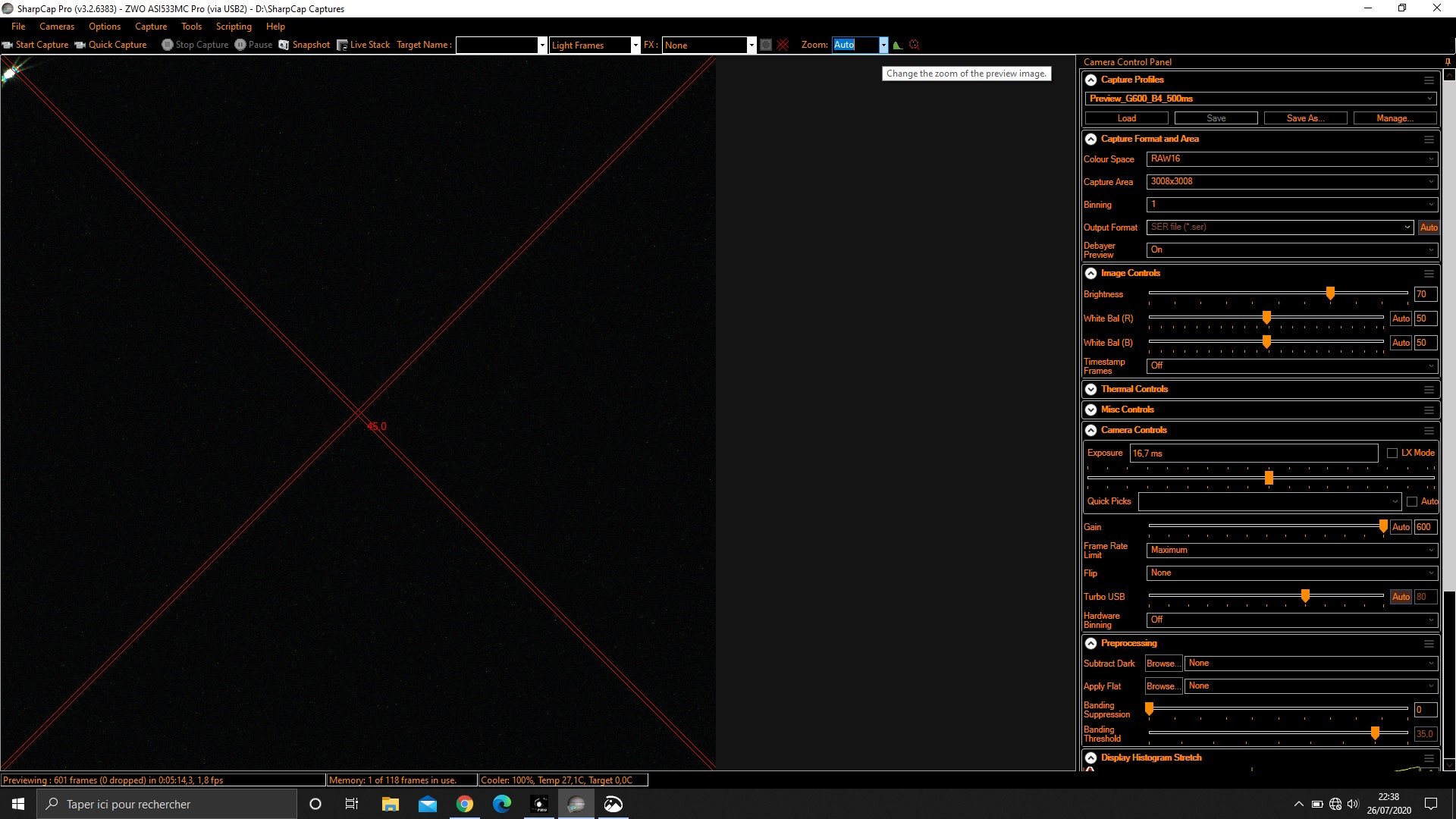Click the Target Name input field

click(x=497, y=45)
